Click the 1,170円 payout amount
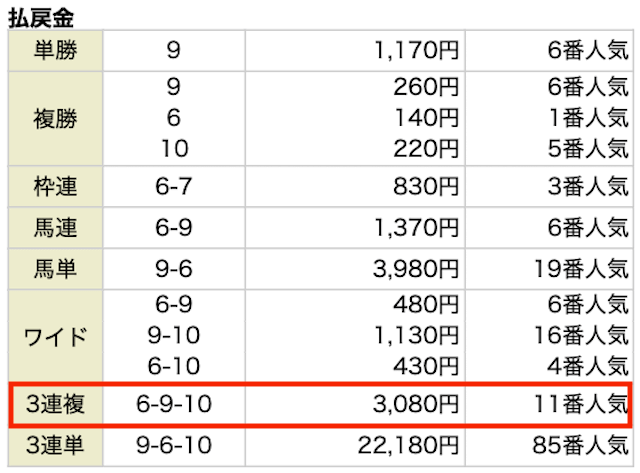 click(417, 51)
